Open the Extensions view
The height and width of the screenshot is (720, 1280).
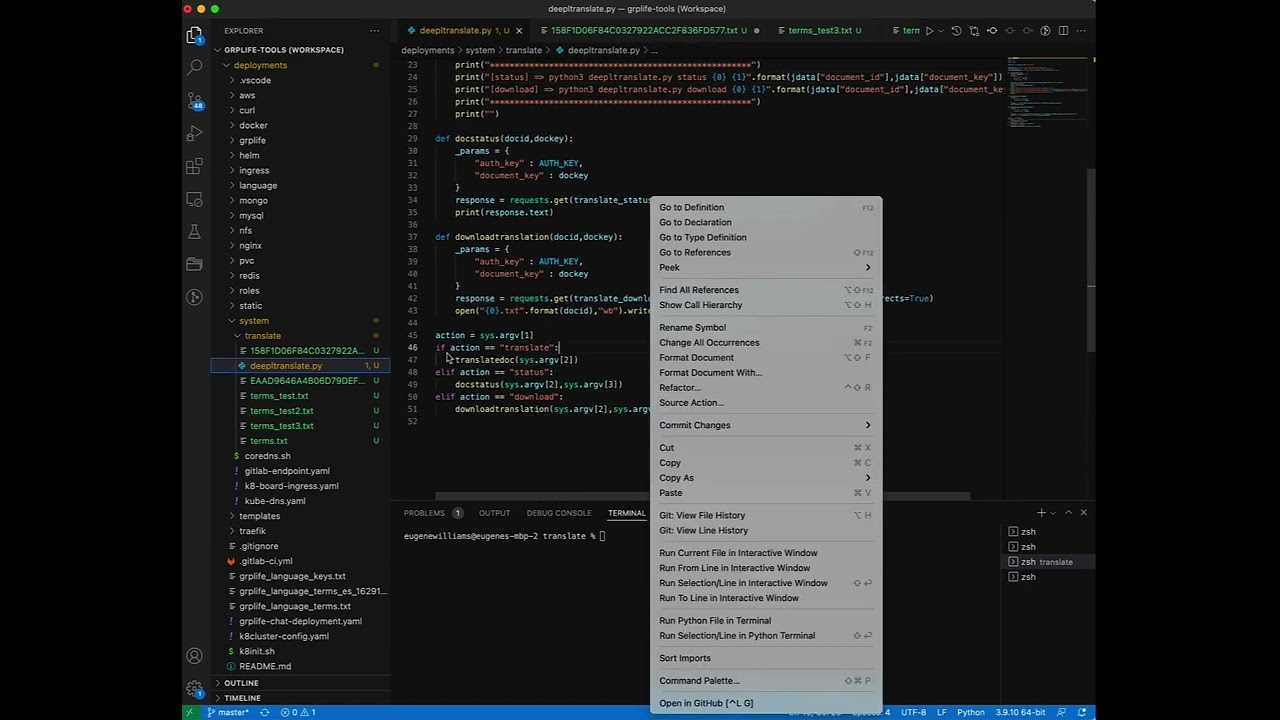tap(194, 166)
